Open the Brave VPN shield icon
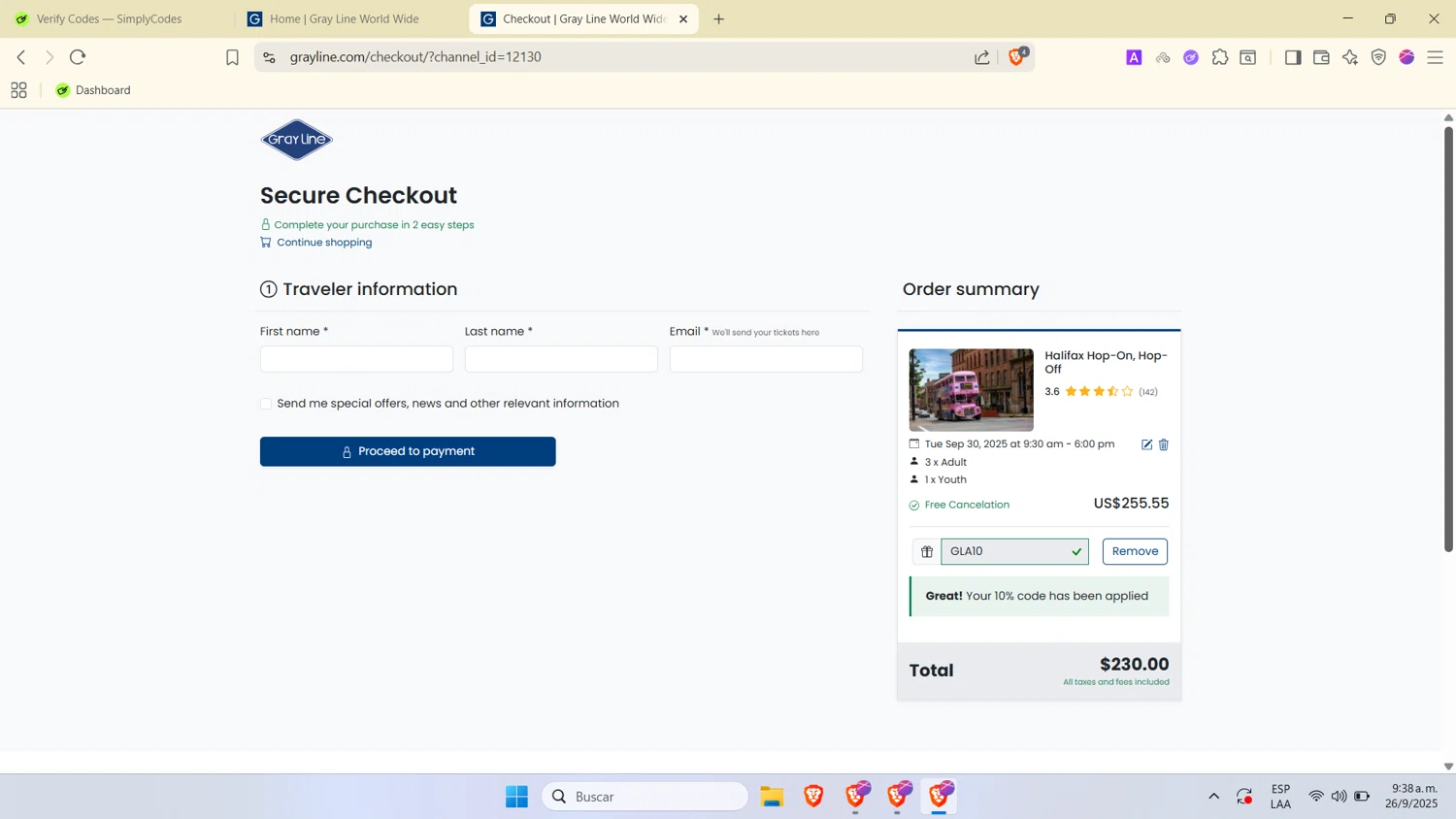 coord(1378,57)
